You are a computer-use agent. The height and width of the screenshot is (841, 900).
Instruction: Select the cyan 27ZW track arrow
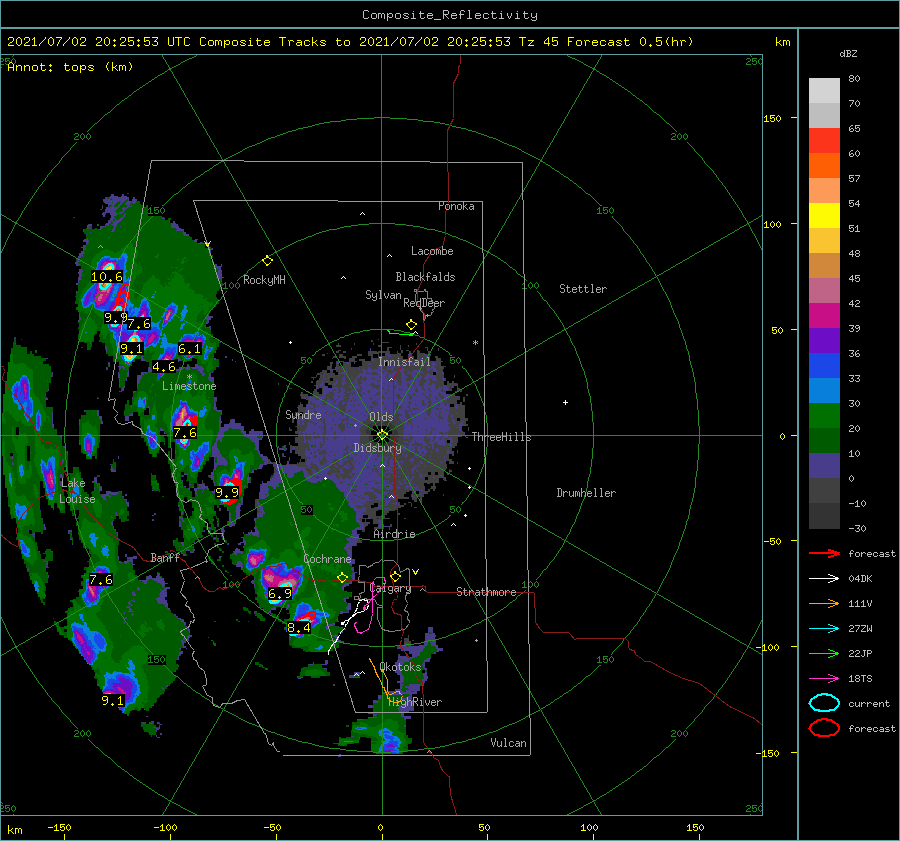point(824,629)
